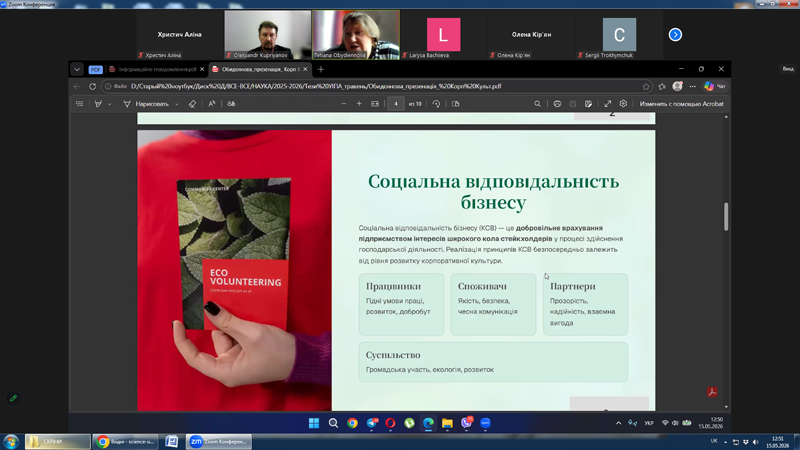Screen dimensions: 800x450
Task: Click Изменить с помощью Acrobat
Action: tap(681, 104)
